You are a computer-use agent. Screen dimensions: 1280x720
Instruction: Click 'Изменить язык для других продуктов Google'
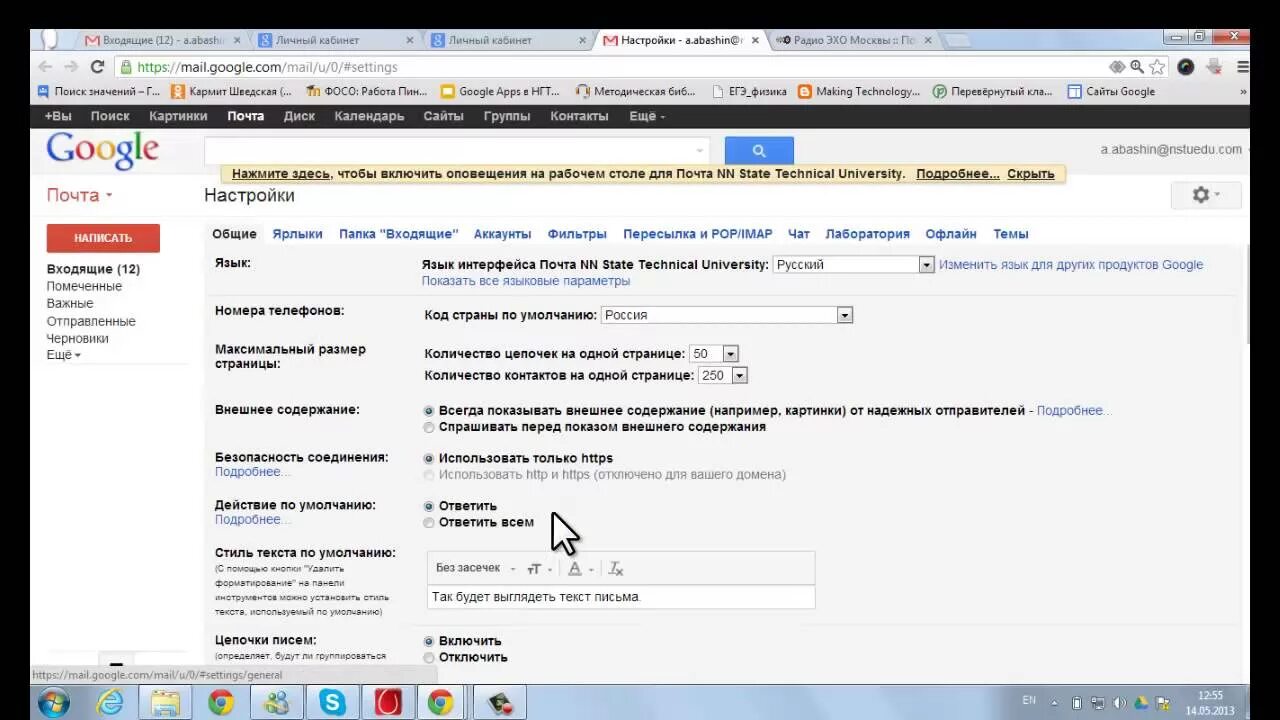click(x=1071, y=265)
